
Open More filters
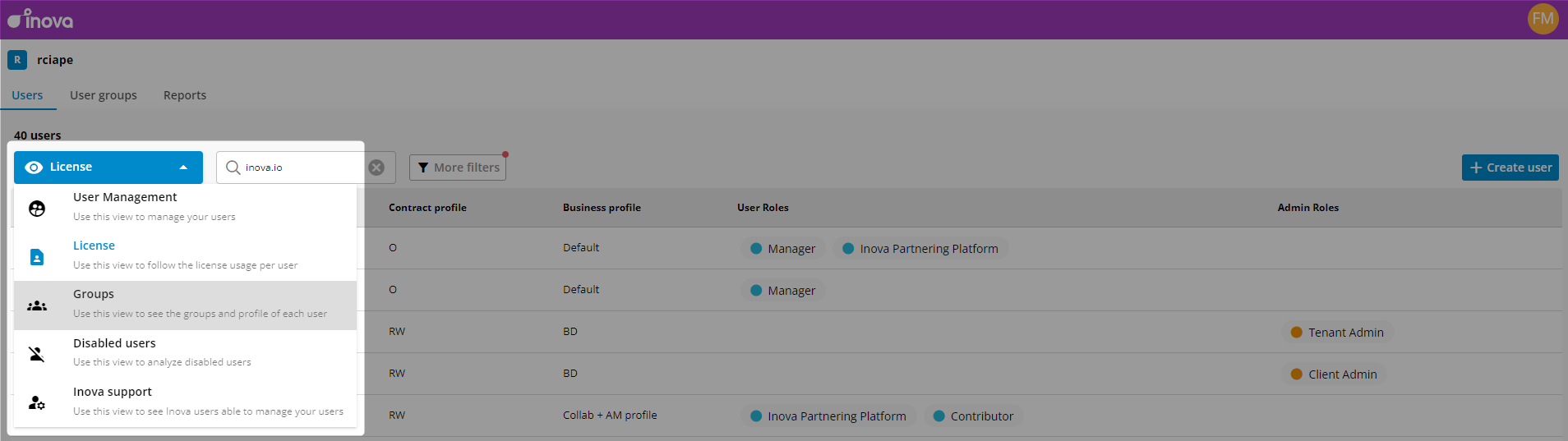pos(458,168)
